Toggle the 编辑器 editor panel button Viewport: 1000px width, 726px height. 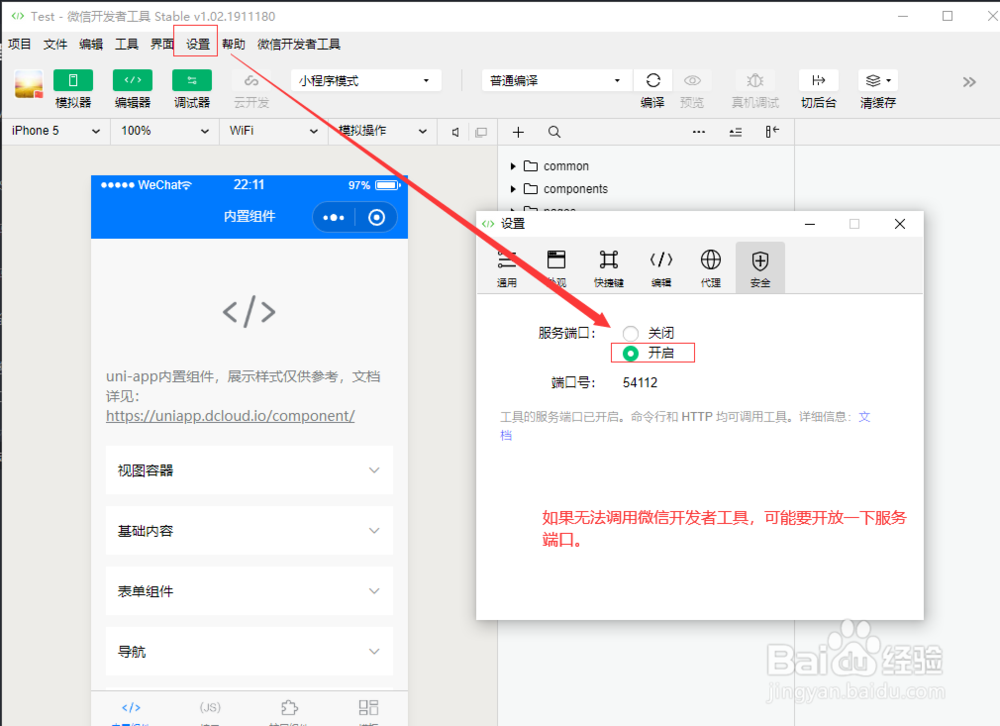[132, 80]
